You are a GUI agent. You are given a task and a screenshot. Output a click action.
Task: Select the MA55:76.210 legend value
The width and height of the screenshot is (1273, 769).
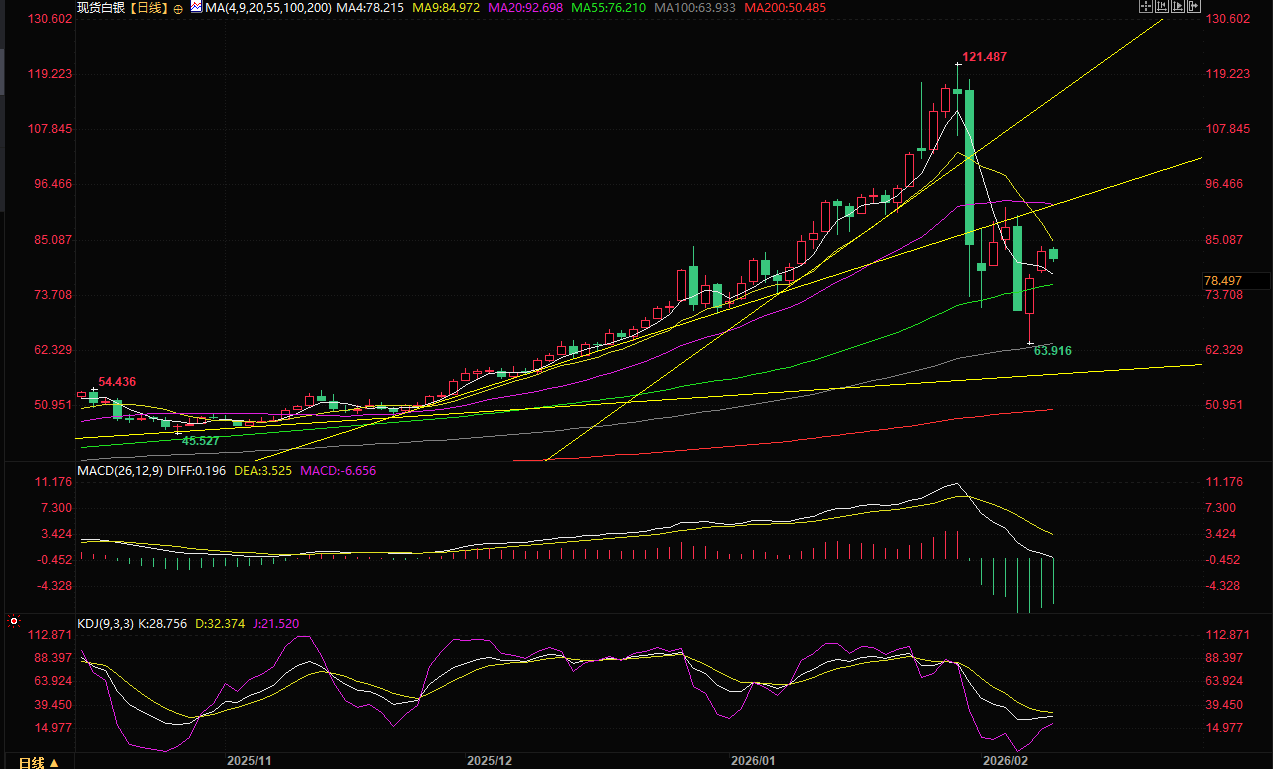tap(608, 8)
